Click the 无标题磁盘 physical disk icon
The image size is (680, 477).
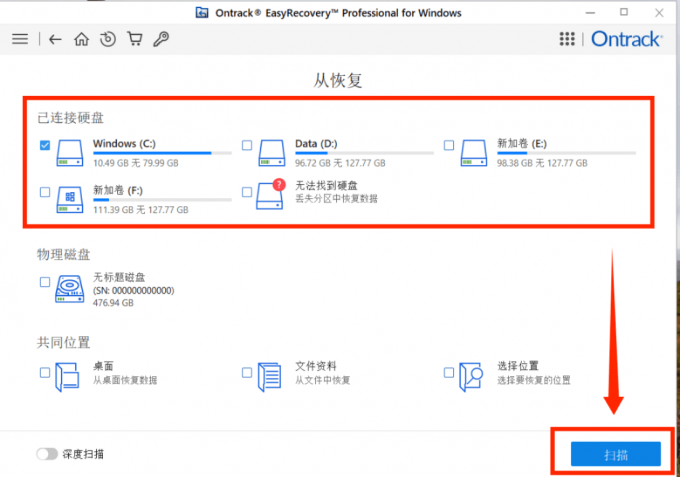[x=69, y=289]
